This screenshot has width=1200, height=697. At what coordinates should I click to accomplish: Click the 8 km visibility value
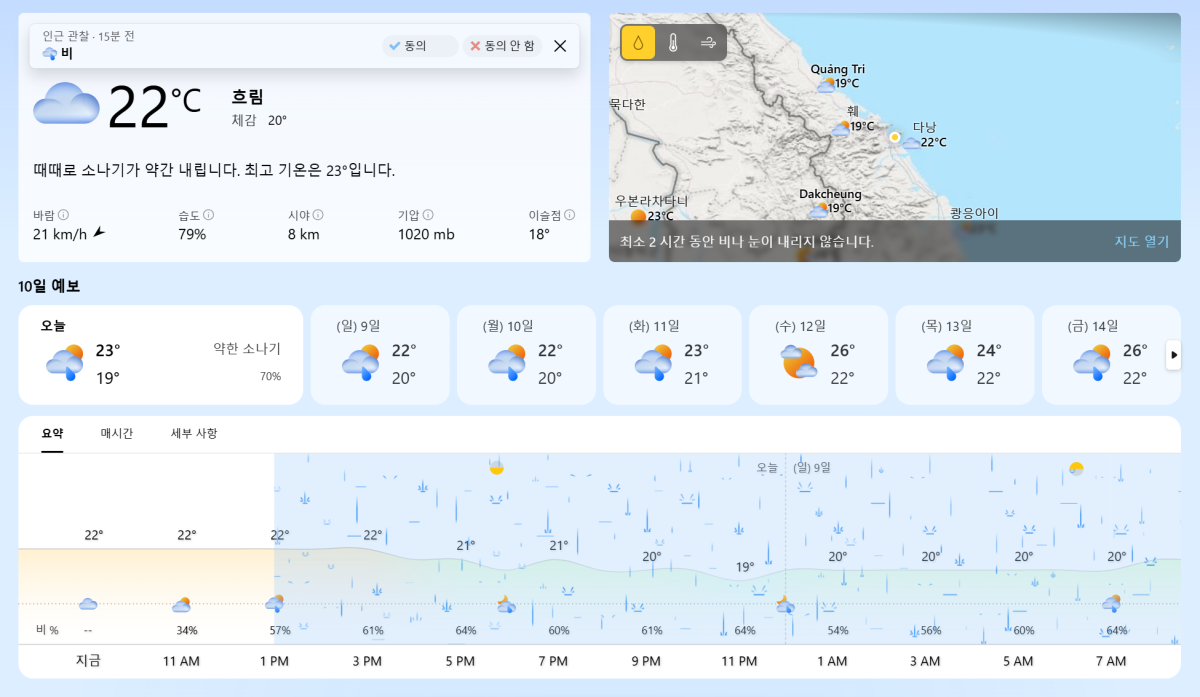(304, 234)
